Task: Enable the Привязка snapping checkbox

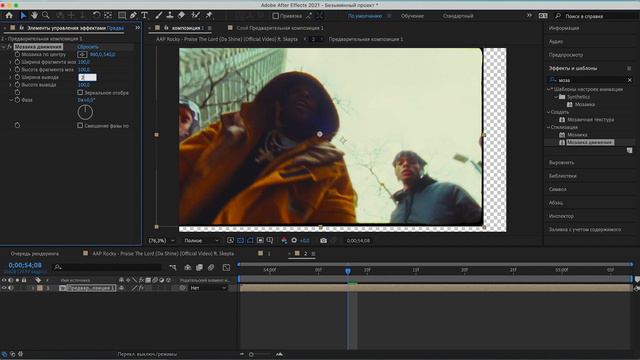Action: pos(276,16)
